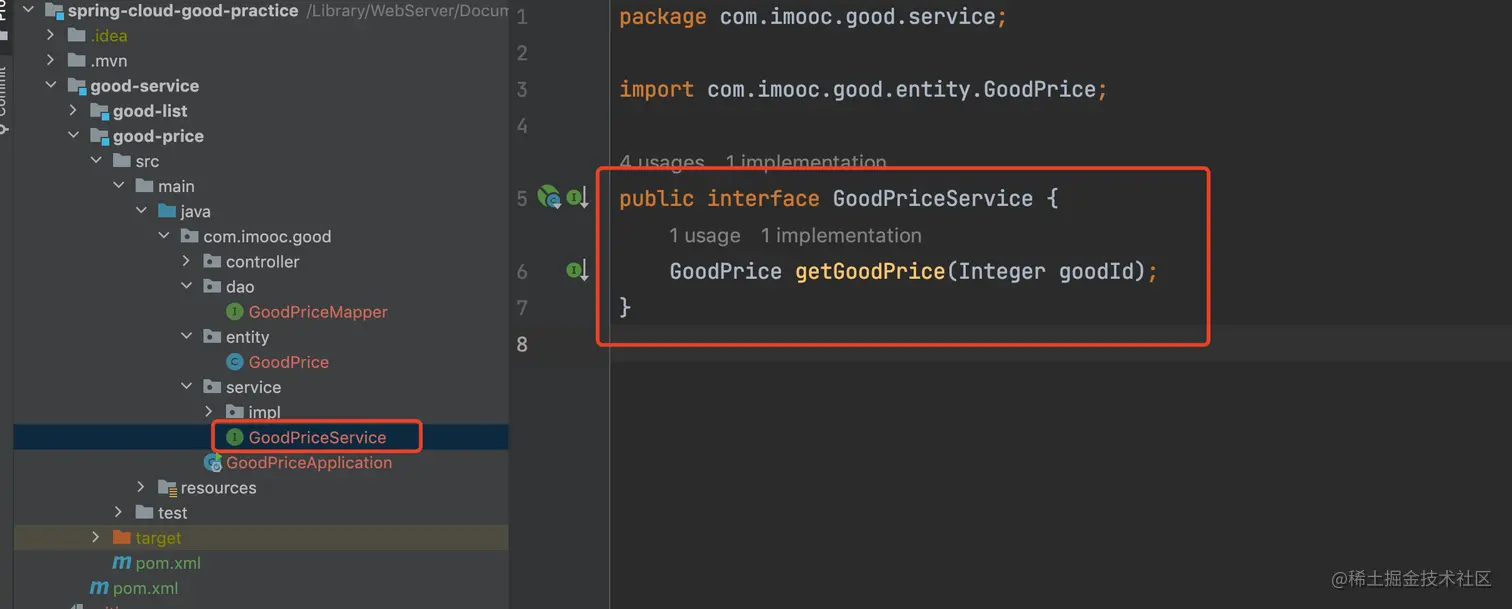Screen dimensions: 1512x609
Task: Click the Spring bean gutter icon on line 5
Action: [x=549, y=198]
